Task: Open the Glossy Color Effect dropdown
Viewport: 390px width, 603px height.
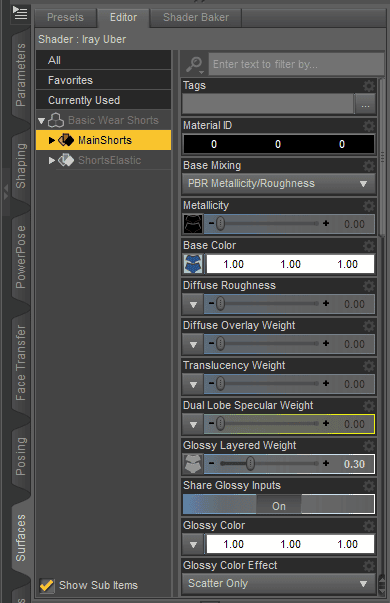Action: tap(278, 583)
